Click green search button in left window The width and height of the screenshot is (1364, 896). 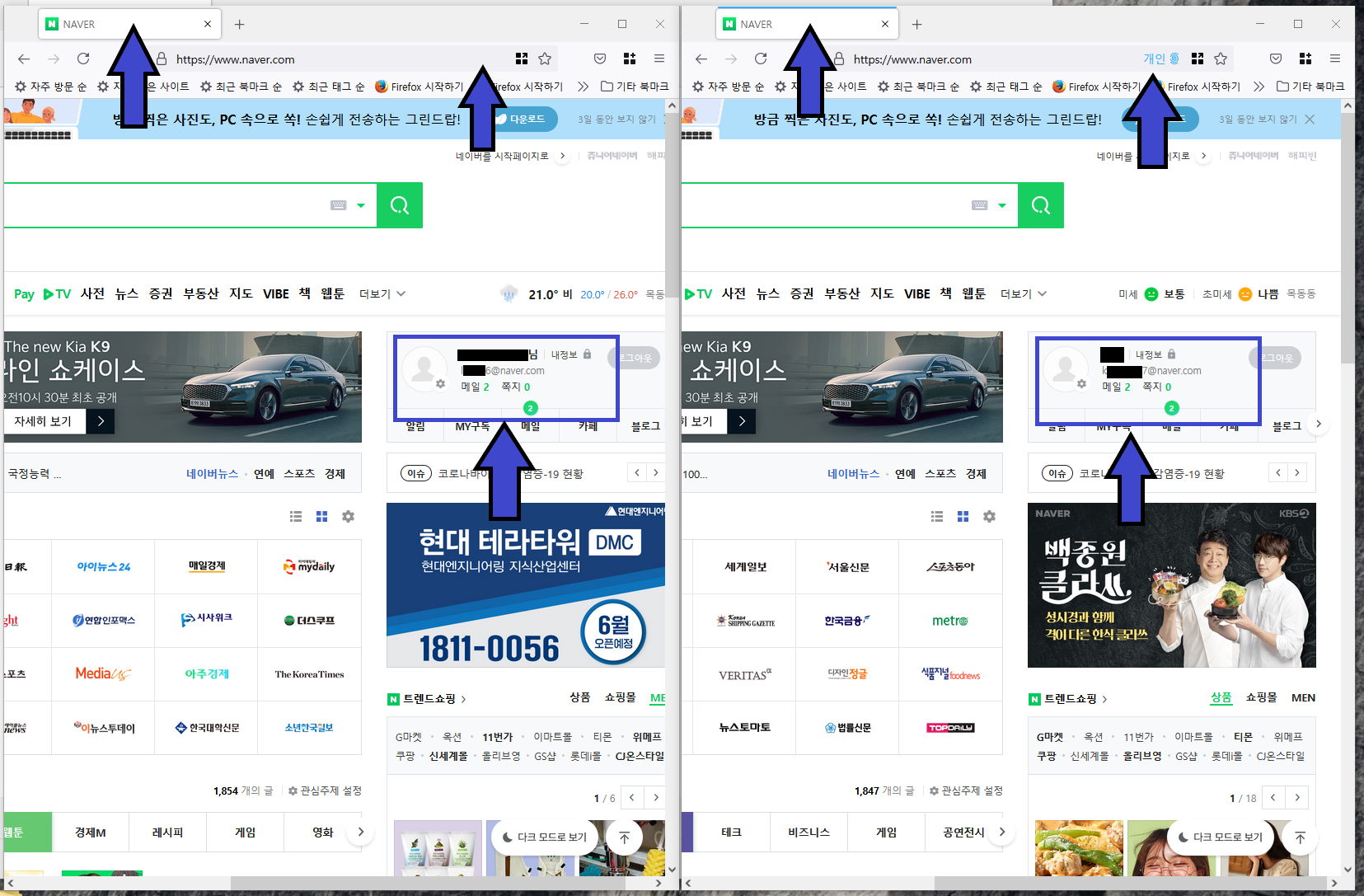pos(400,205)
